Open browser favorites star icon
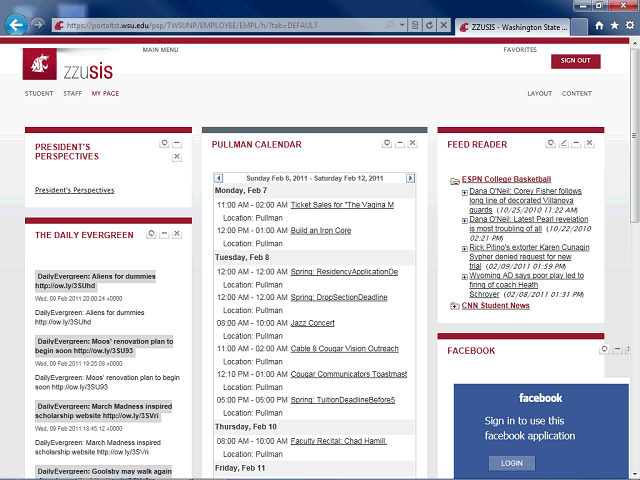 tap(615, 26)
